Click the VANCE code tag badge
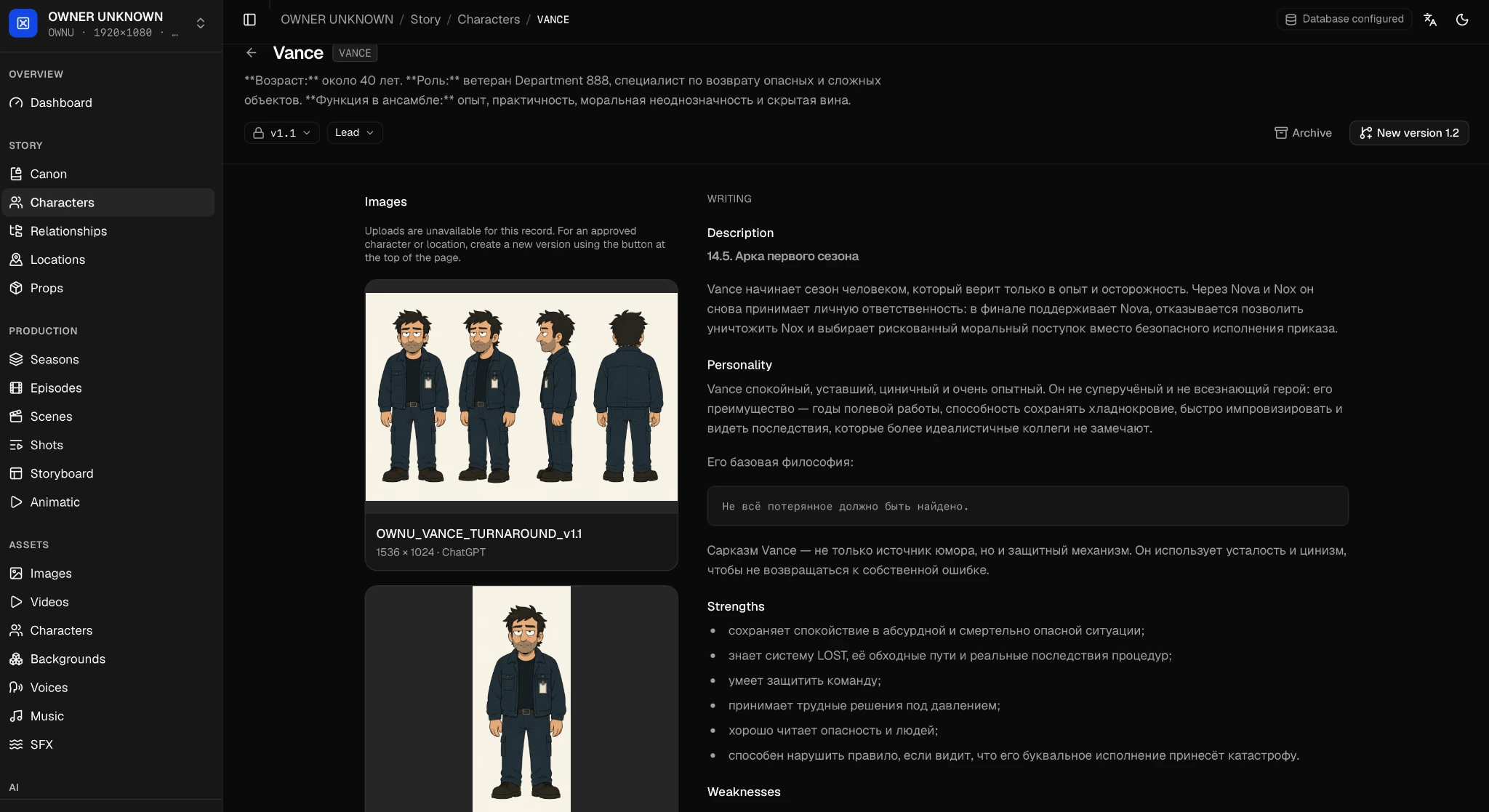 pyautogui.click(x=355, y=53)
